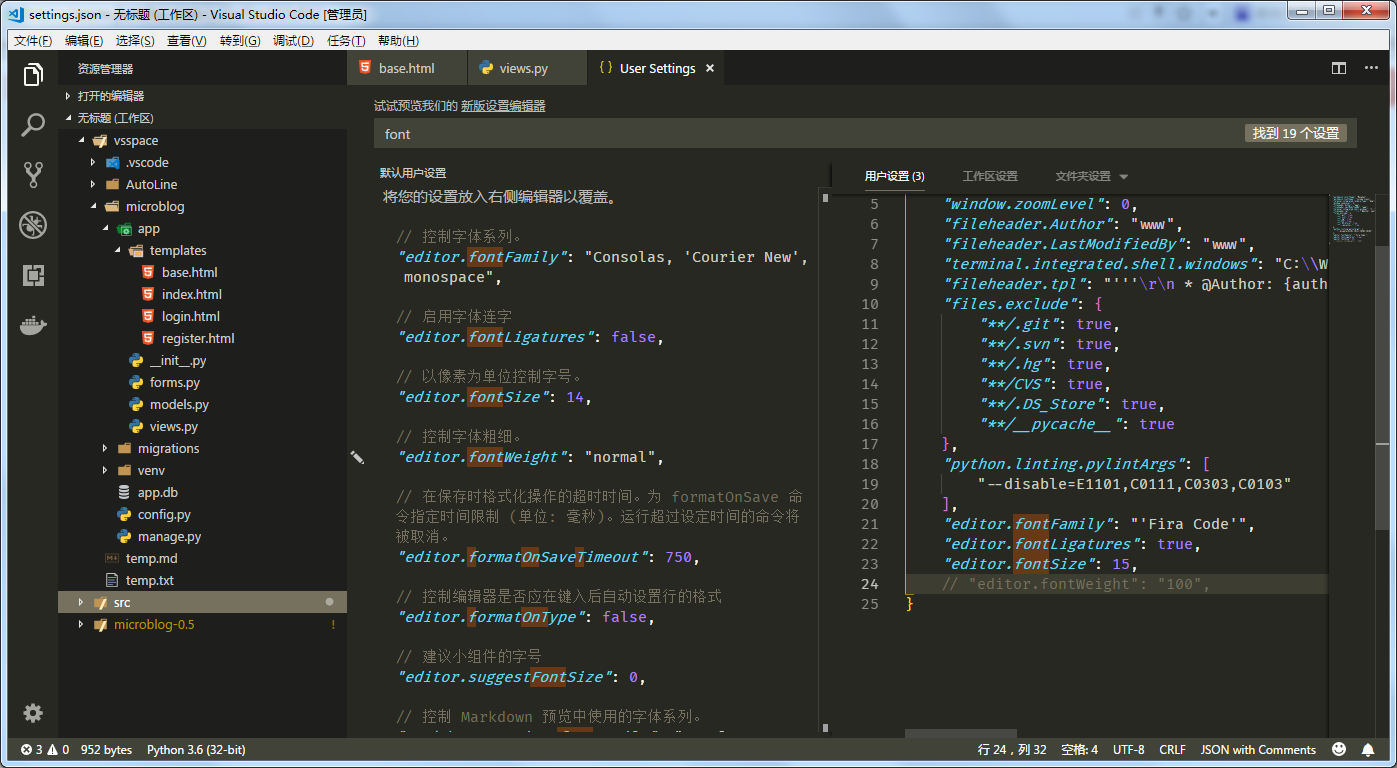Expand the microblog-0.5 folder

coord(154,624)
